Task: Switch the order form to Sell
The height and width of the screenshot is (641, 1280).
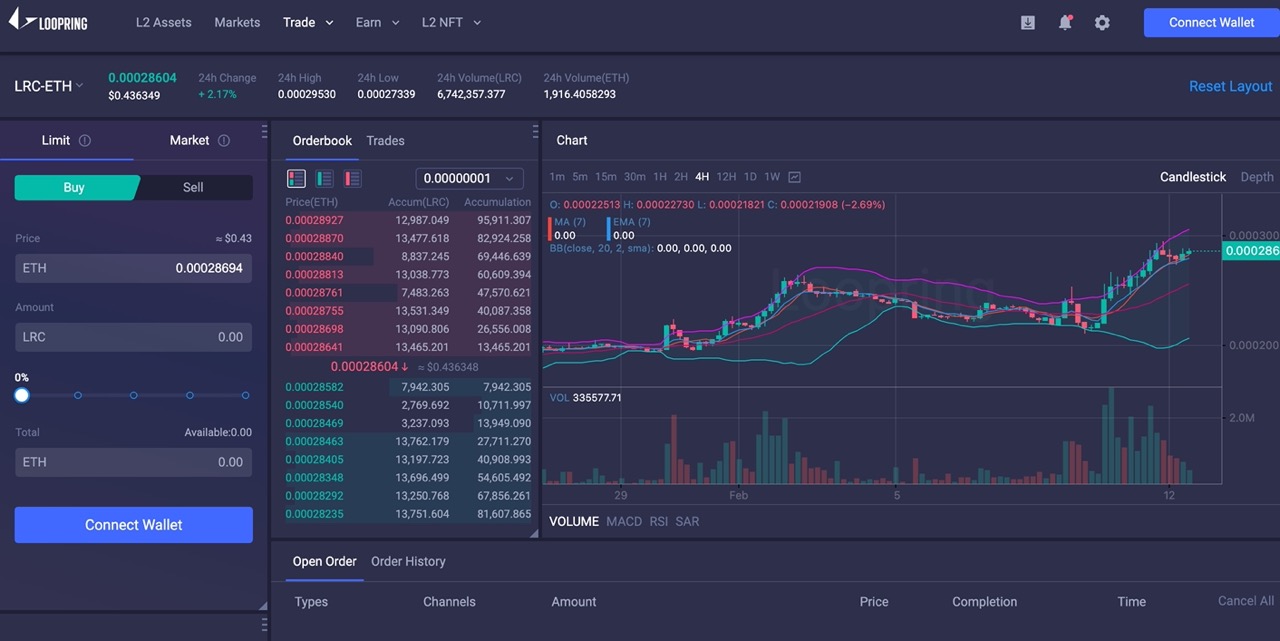Action: tap(192, 187)
